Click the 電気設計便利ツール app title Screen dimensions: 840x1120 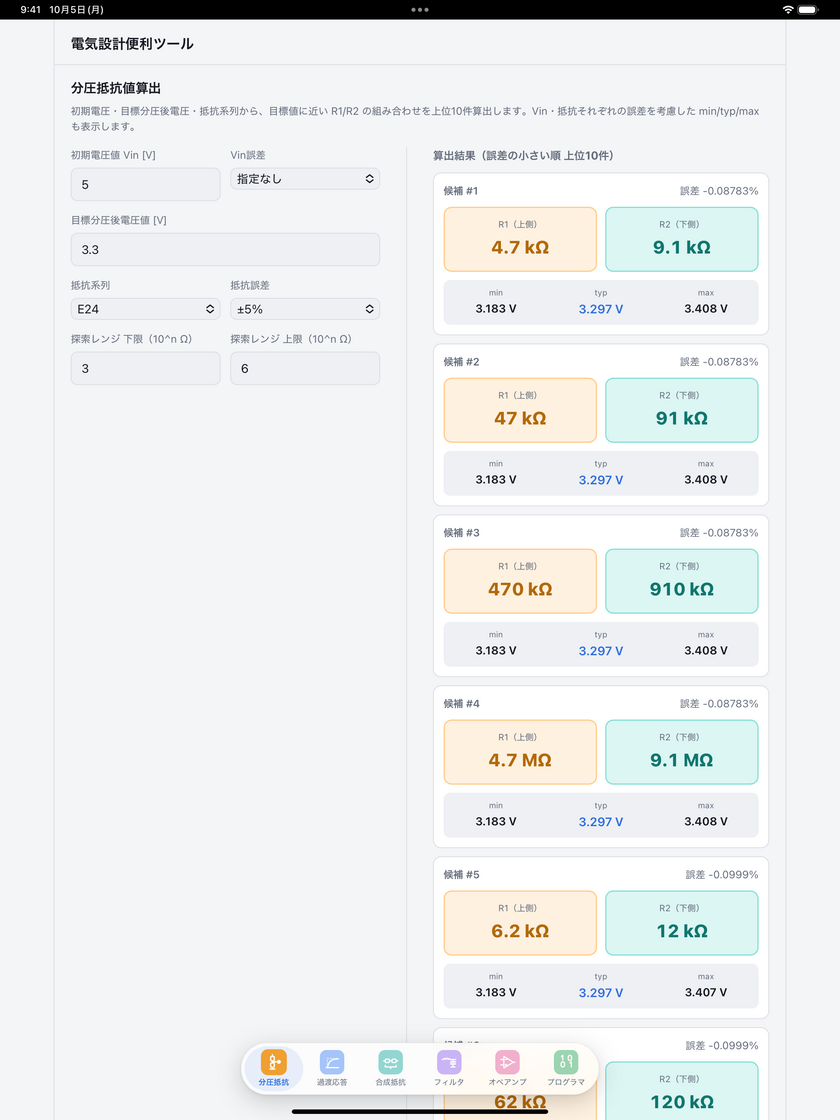(132, 44)
